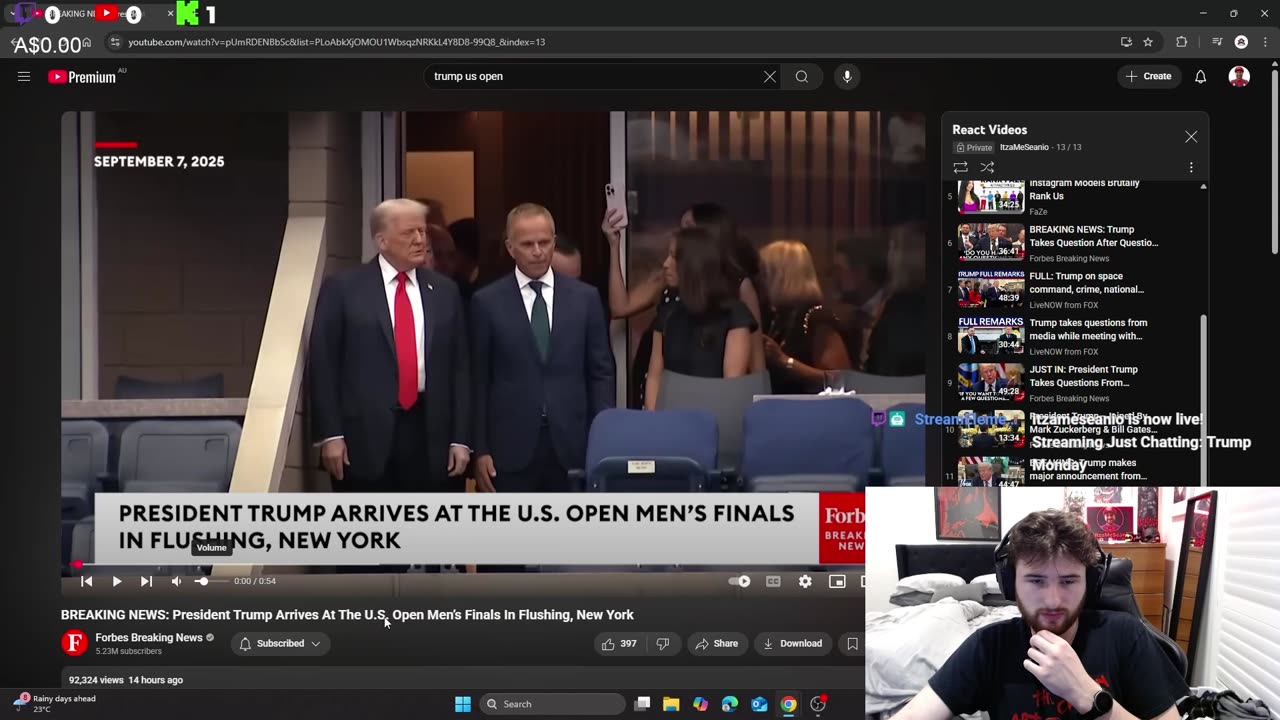This screenshot has height=720, width=1280.
Task: Toggle closed captions (CC) in the player
Action: [x=773, y=581]
